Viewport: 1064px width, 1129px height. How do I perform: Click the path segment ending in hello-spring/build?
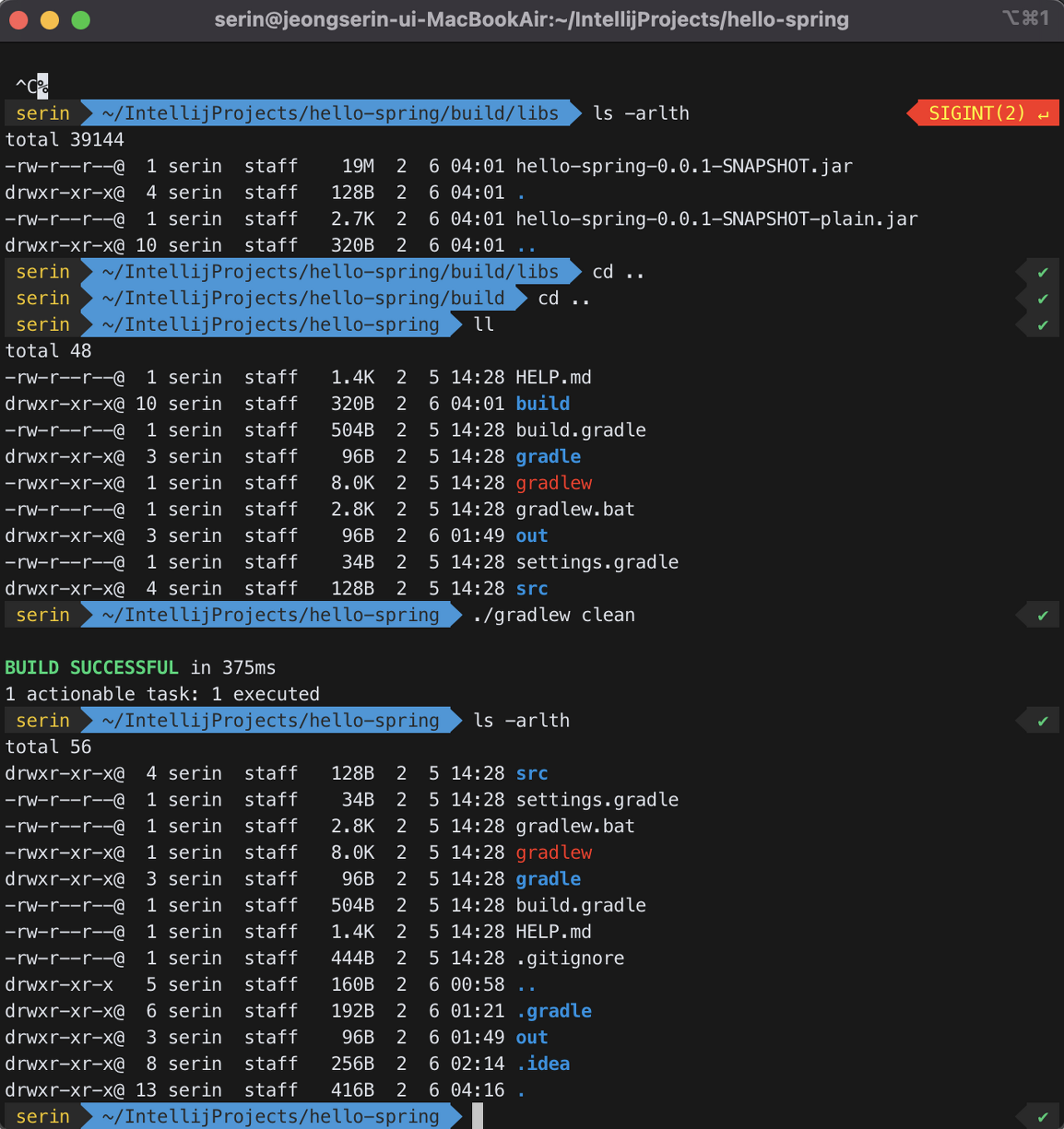click(x=303, y=298)
